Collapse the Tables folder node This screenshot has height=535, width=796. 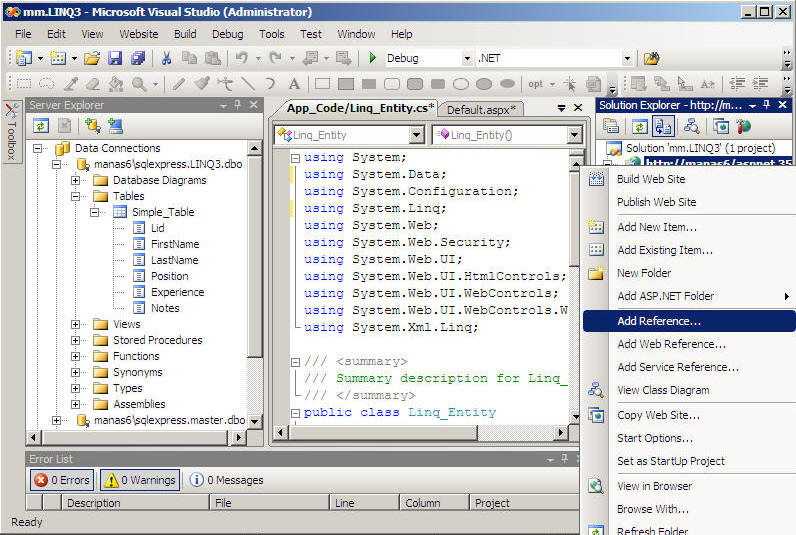[75, 196]
